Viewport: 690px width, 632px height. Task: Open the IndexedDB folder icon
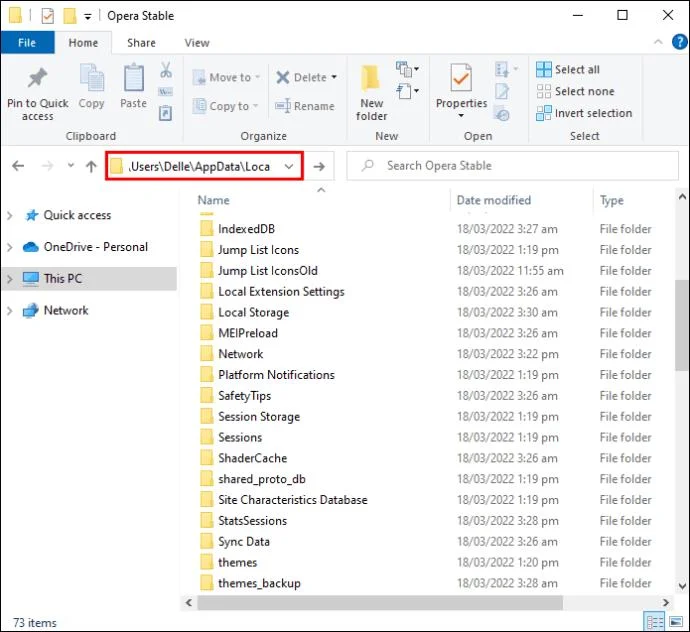point(206,229)
